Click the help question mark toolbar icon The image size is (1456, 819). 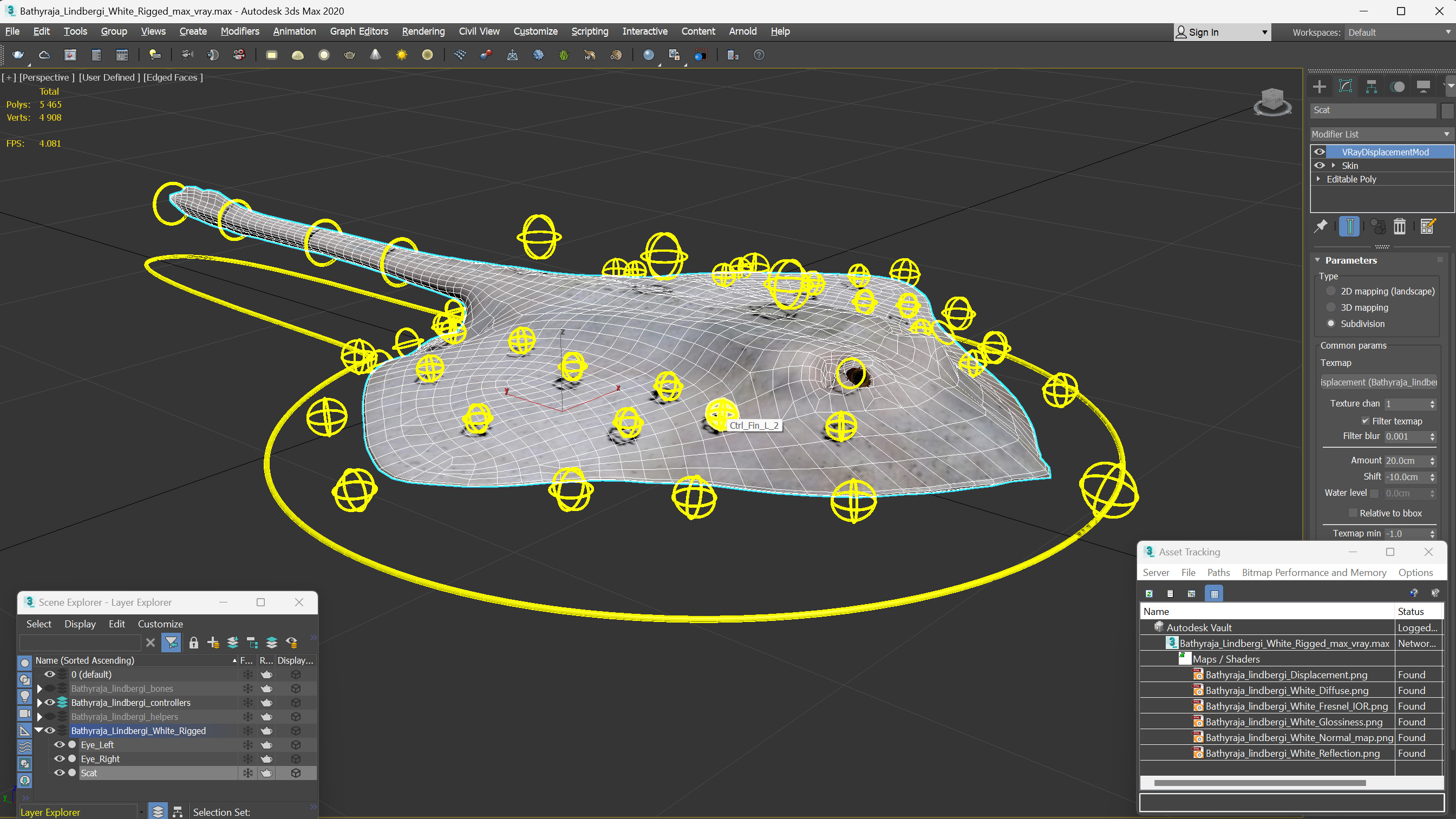click(x=759, y=55)
